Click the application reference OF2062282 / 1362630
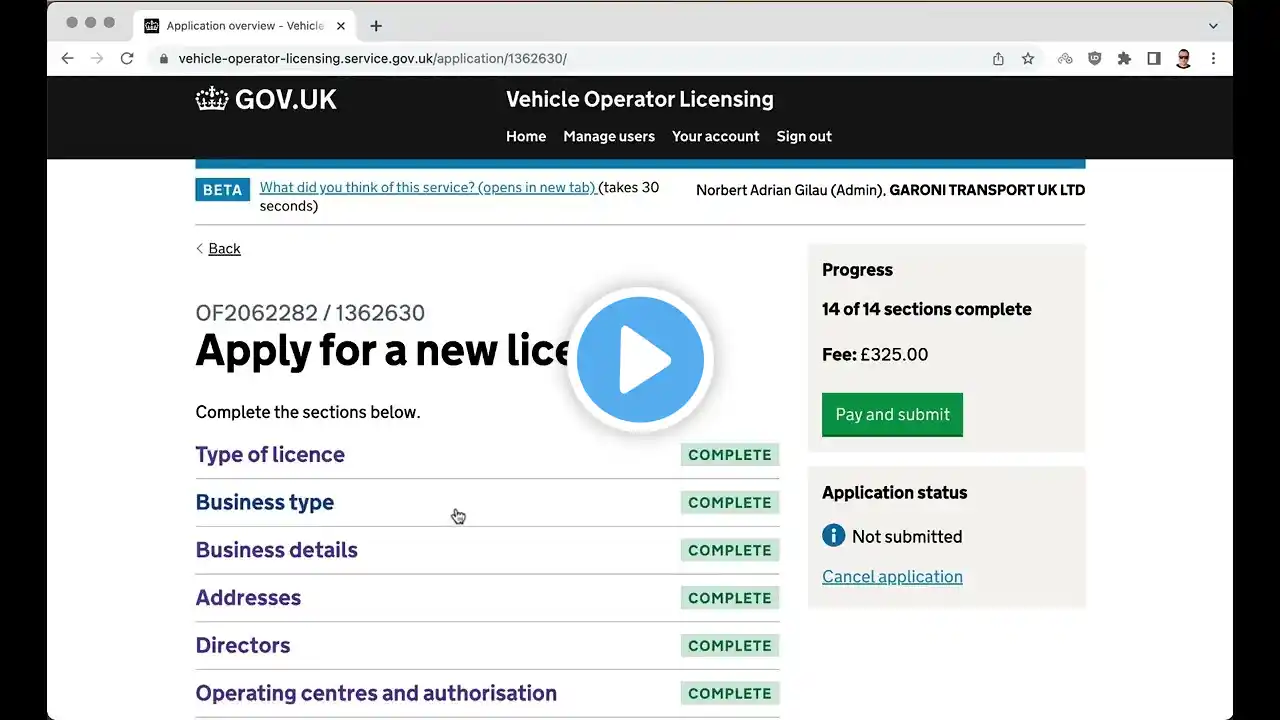The image size is (1280, 720). [x=310, y=313]
